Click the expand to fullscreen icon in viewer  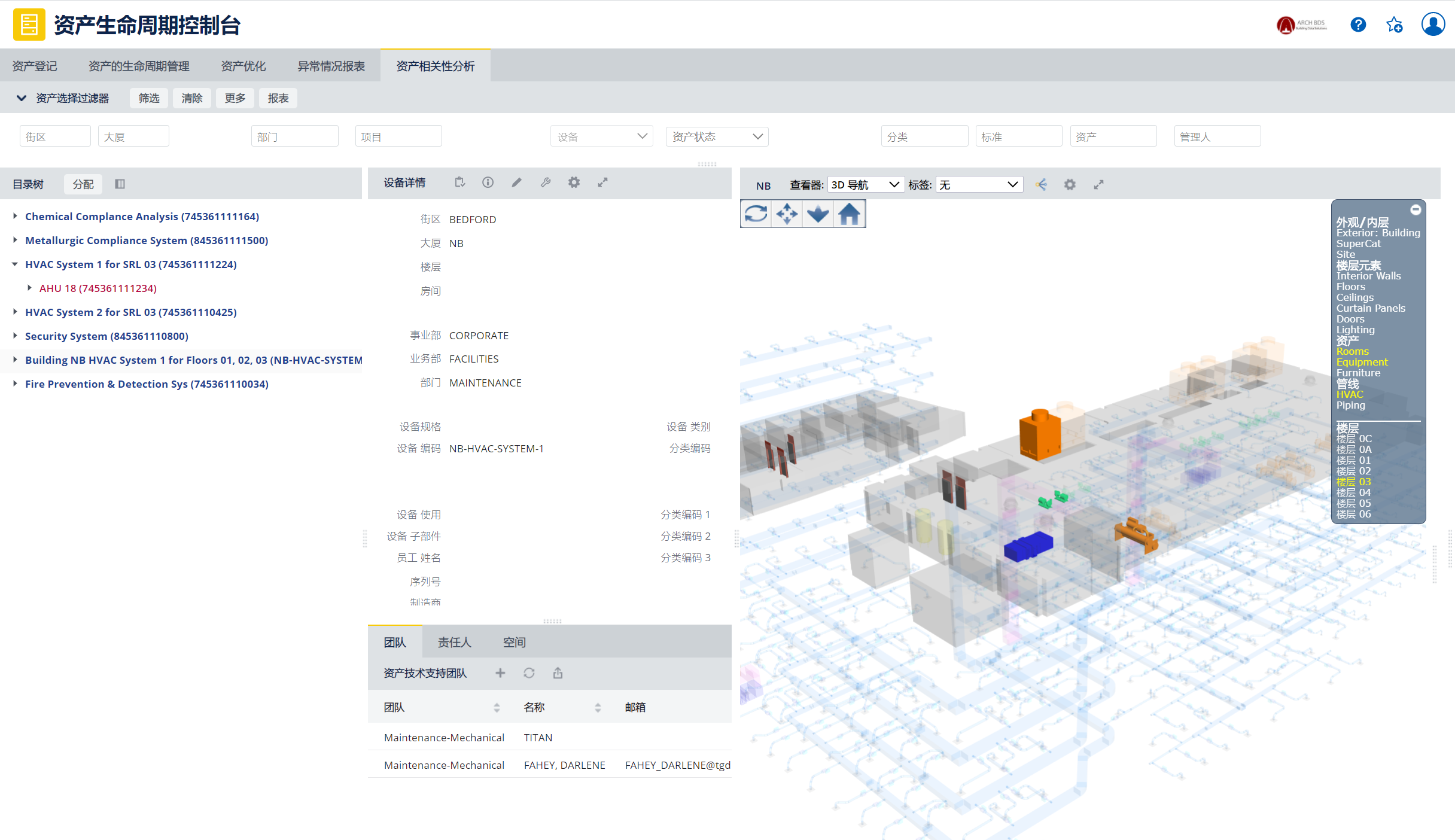1099,184
